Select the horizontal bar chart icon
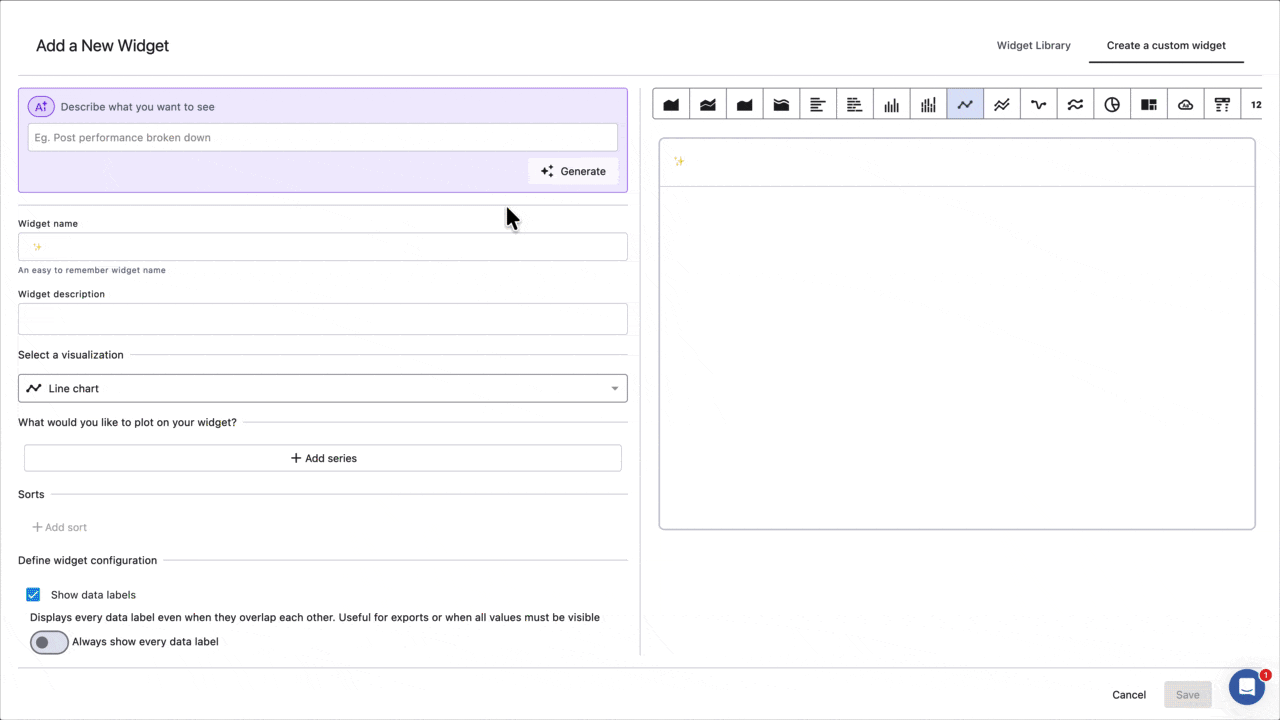 click(x=817, y=104)
